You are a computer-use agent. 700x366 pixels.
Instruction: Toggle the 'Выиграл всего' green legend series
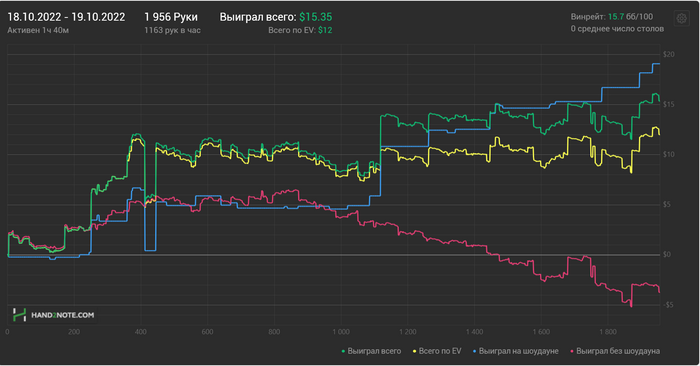[x=371, y=351]
